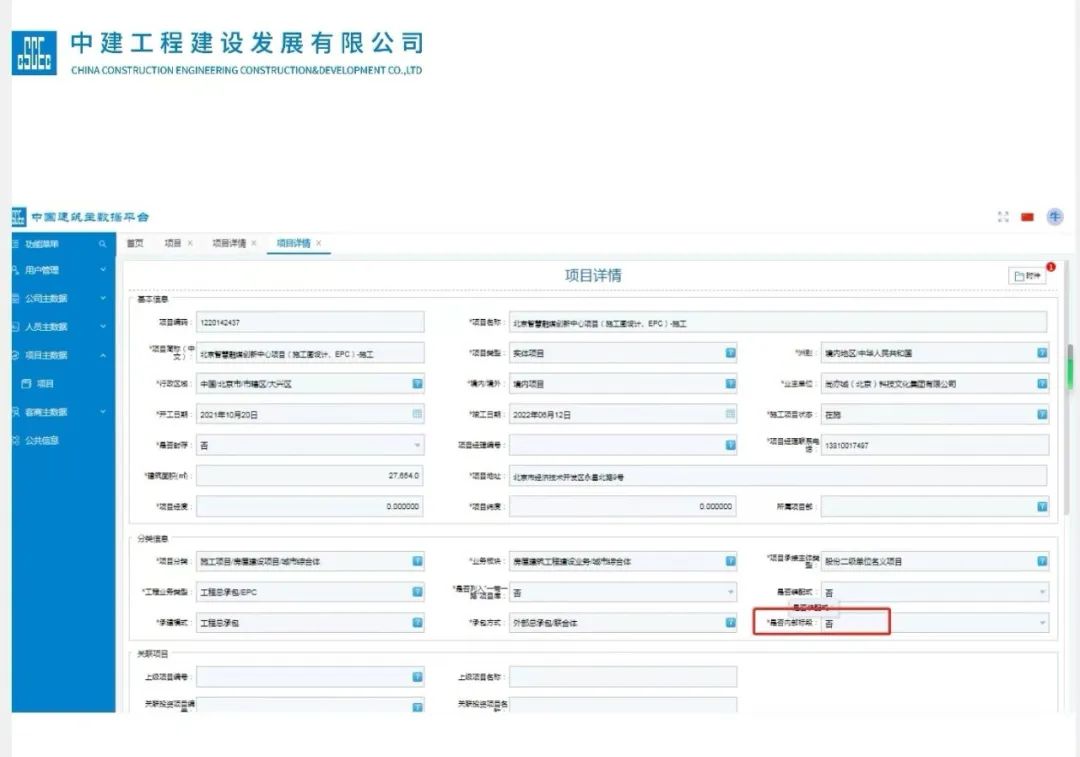
Task: Click the search icon in 功能菜单 sidebar header
Action: click(102, 244)
